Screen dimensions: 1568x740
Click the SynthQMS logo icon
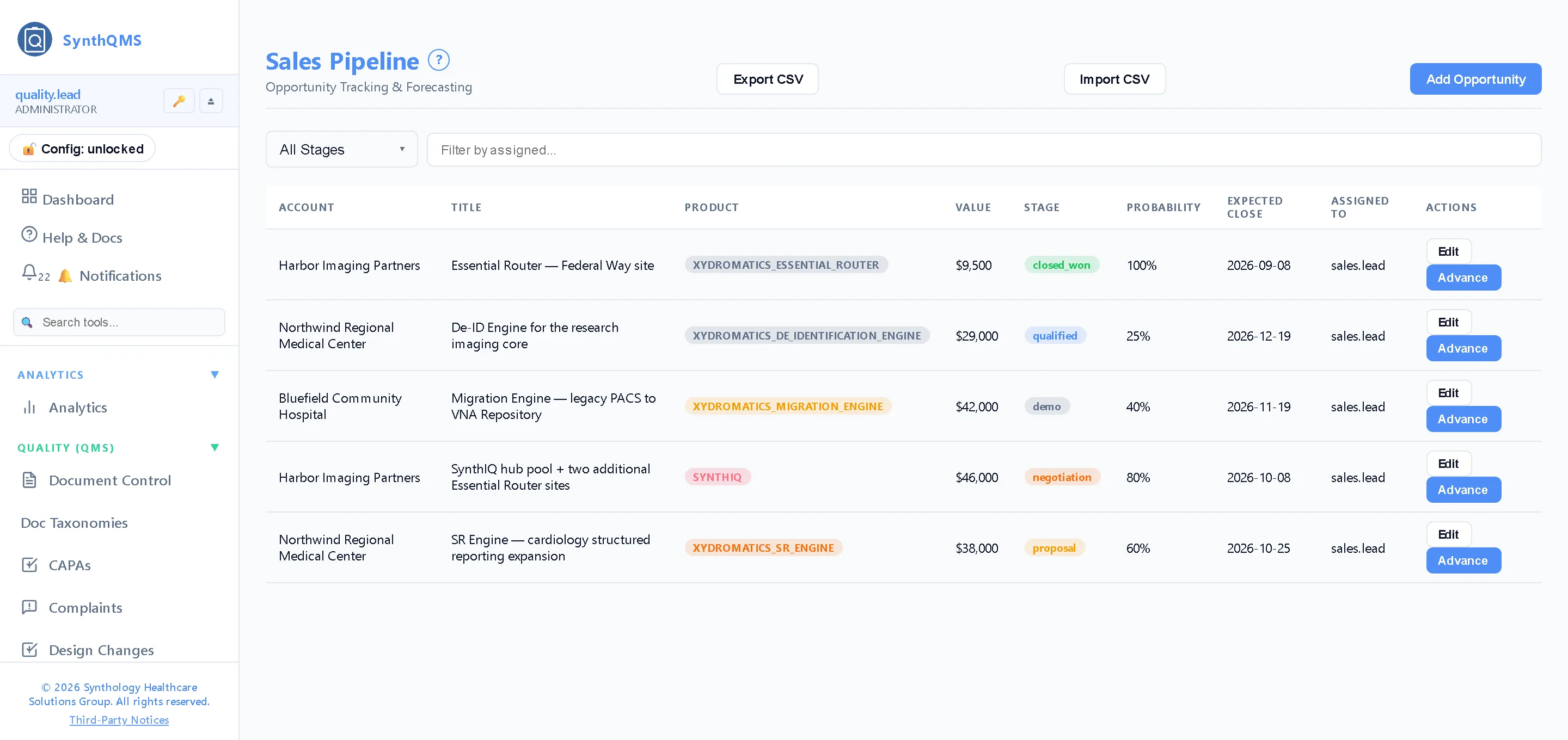point(35,40)
